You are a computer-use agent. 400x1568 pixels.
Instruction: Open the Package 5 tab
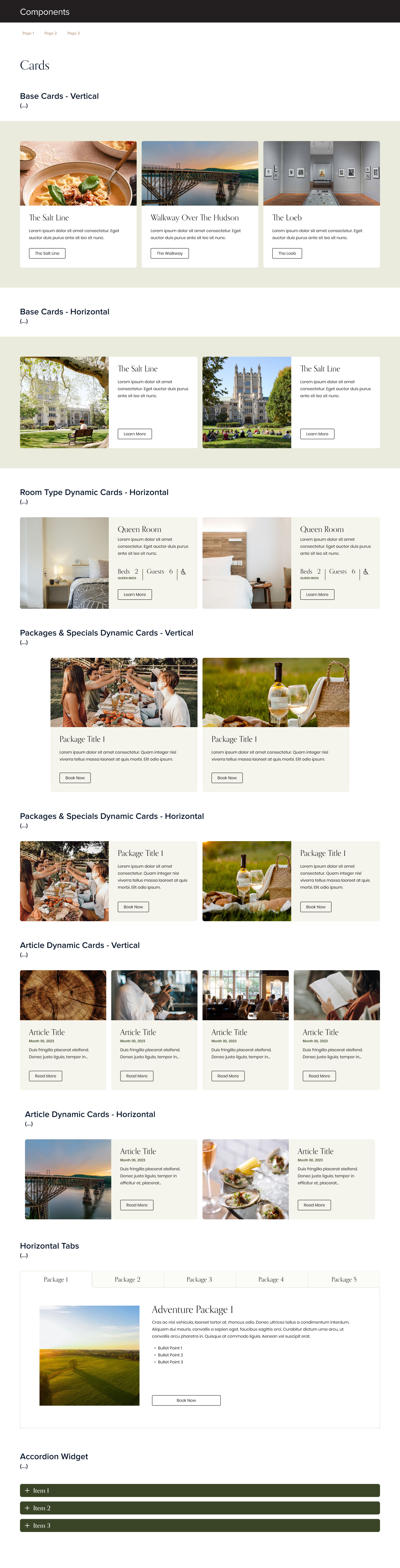(x=344, y=1279)
